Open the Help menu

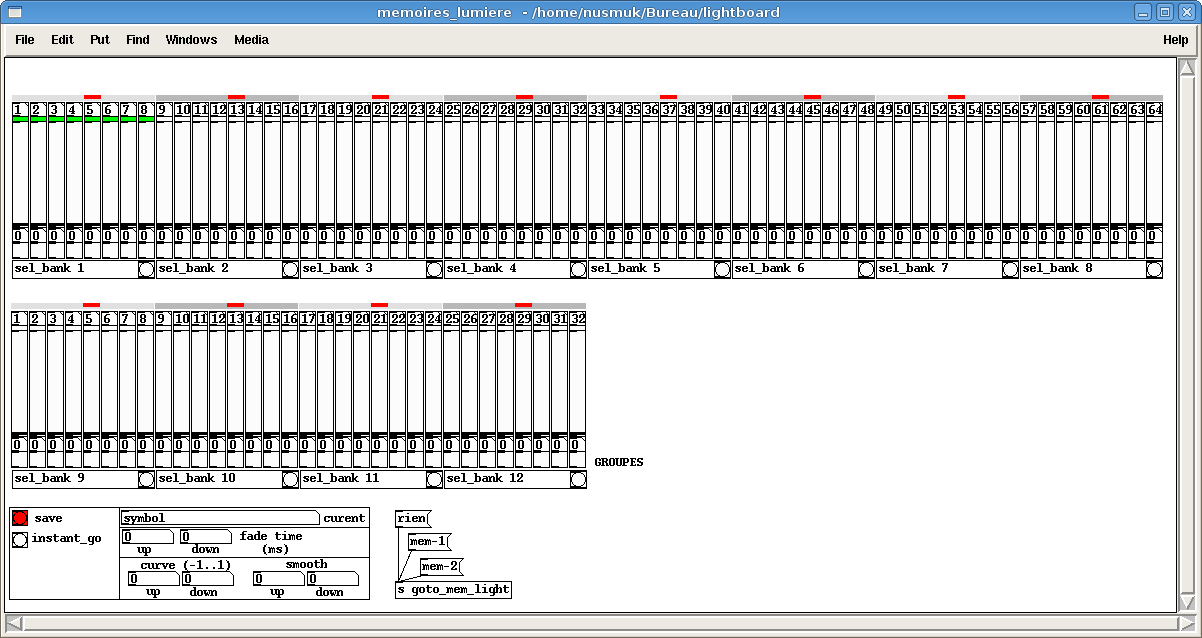[1175, 40]
